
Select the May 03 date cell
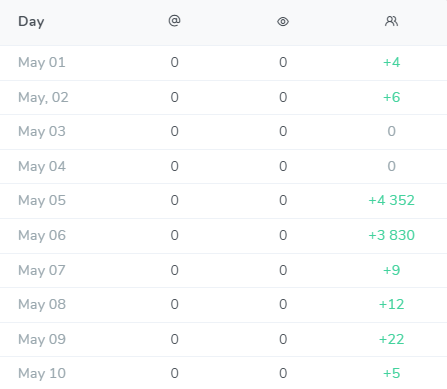pos(42,131)
